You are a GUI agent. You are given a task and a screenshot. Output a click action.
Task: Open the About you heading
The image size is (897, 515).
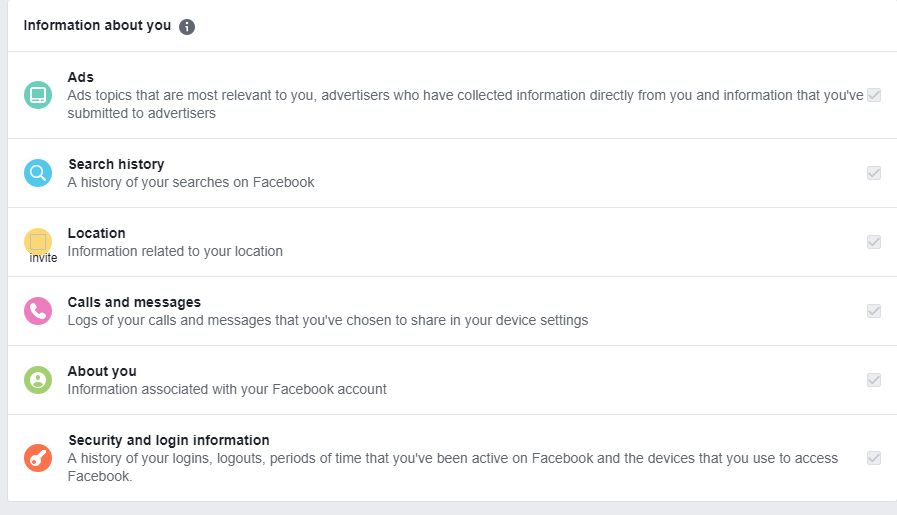pos(102,371)
